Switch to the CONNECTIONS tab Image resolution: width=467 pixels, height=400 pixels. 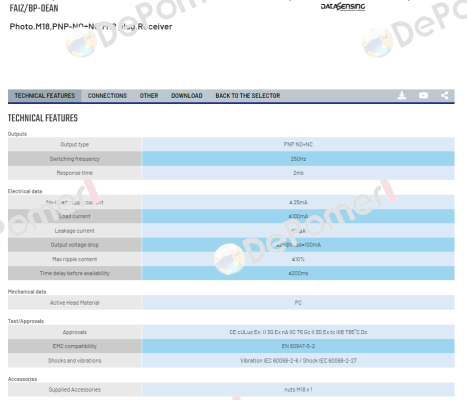pos(107,96)
